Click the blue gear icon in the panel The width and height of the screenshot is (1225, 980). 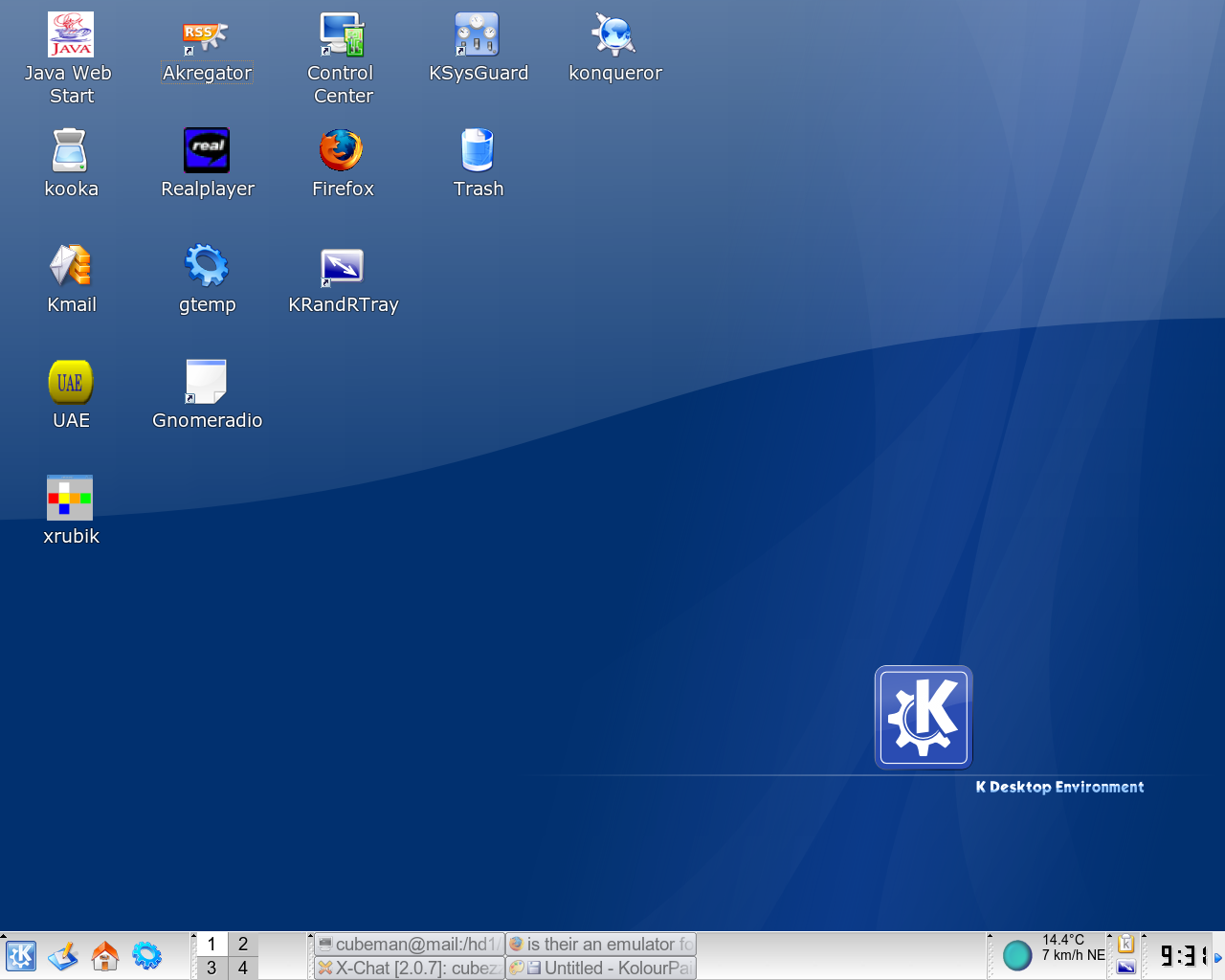pos(147,956)
